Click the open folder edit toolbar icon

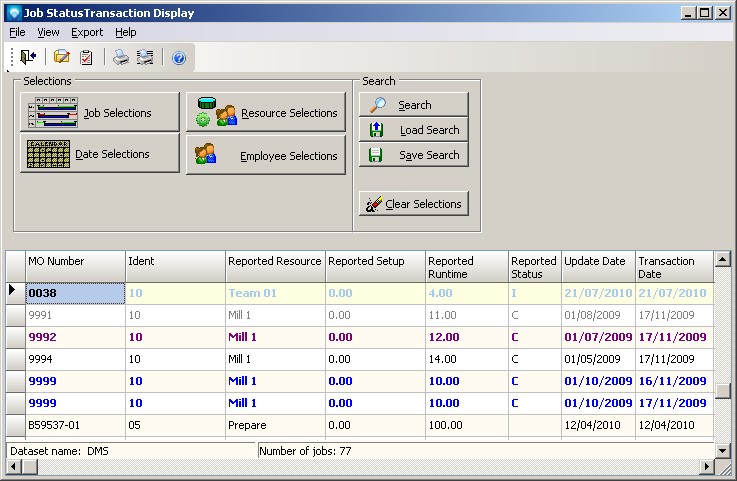62,57
